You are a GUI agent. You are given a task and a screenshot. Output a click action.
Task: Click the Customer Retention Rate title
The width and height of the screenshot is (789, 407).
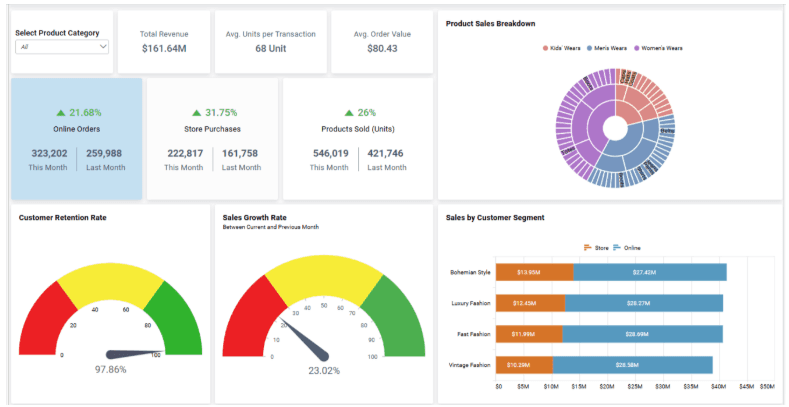tap(62, 218)
